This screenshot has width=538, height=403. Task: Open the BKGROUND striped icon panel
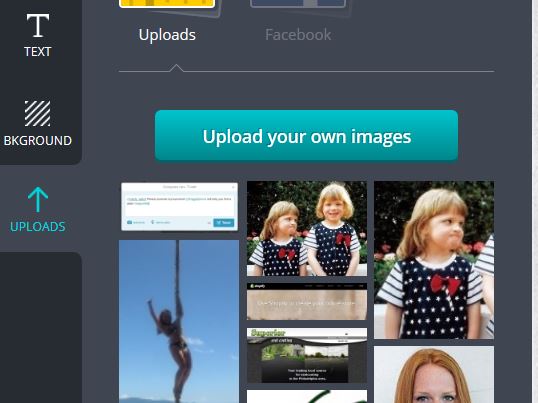[37, 113]
